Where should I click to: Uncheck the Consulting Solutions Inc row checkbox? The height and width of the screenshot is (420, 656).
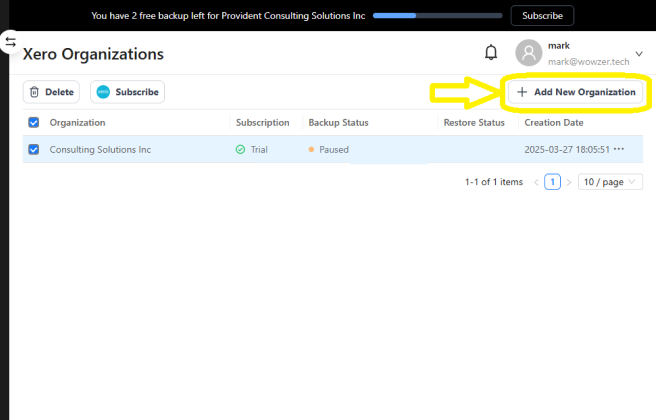[x=34, y=149]
